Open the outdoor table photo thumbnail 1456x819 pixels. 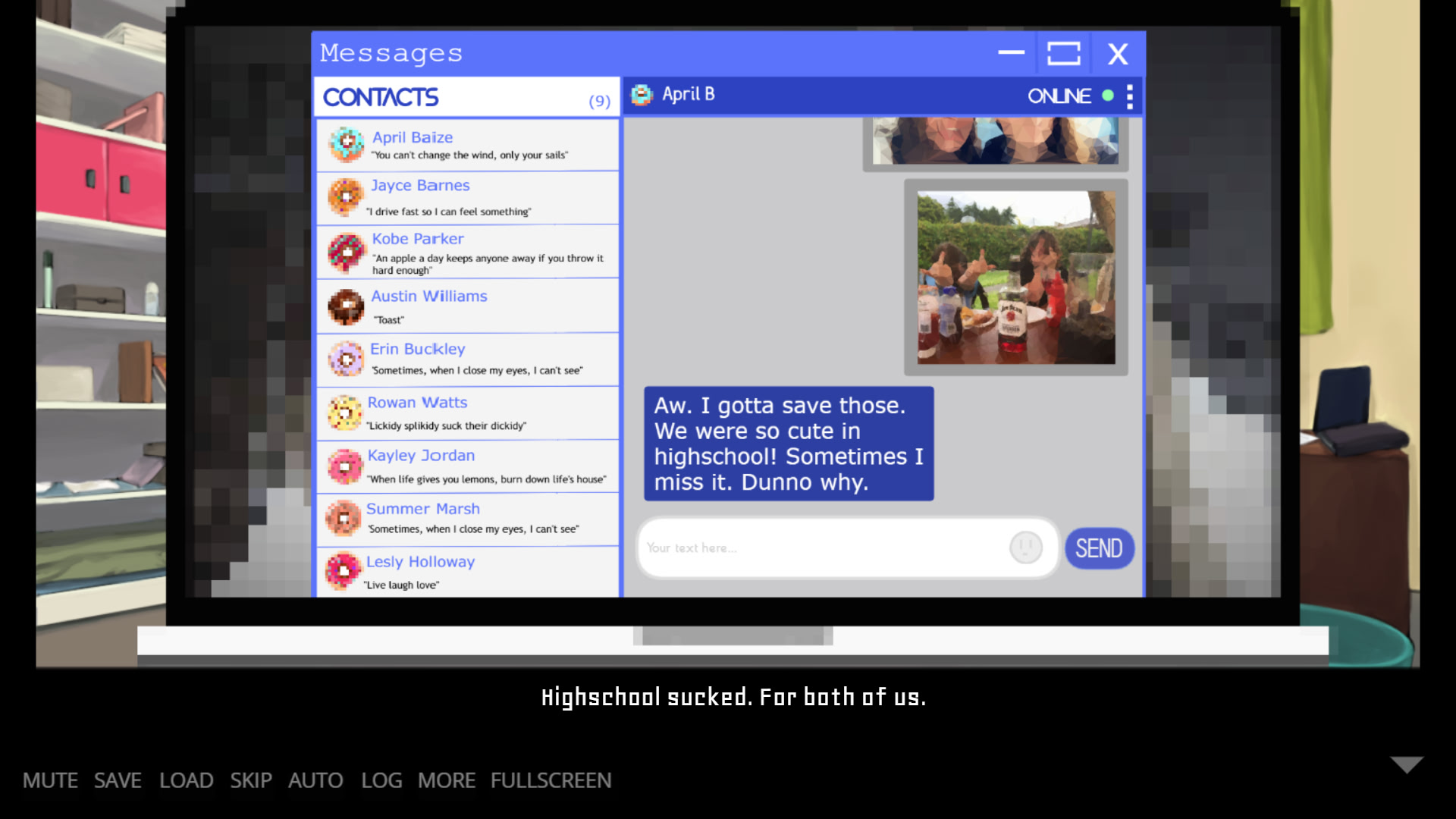pyautogui.click(x=1016, y=278)
